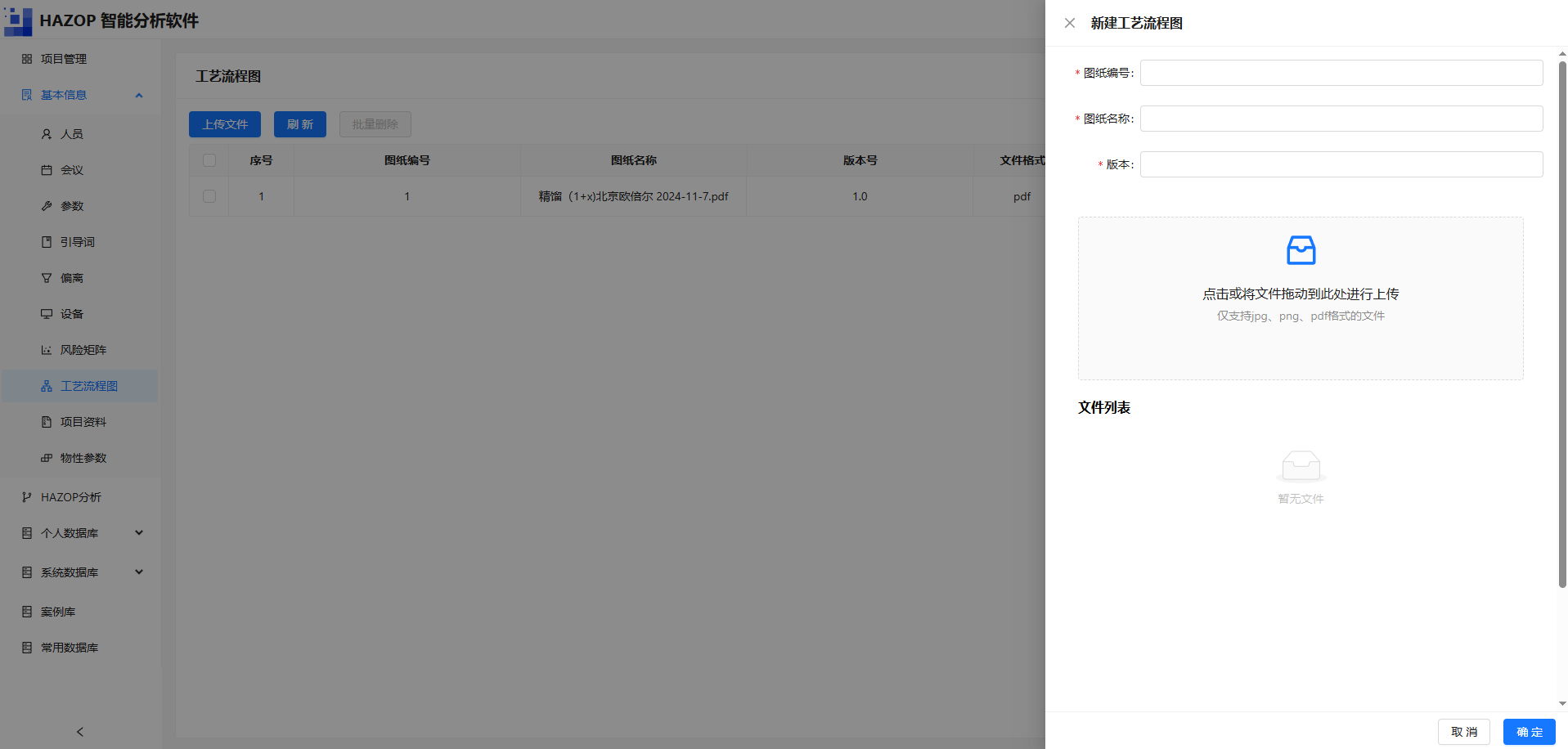The width and height of the screenshot is (1568, 749).
Task: Expand the 系统数据库 submenu chevron
Action: pos(139,572)
